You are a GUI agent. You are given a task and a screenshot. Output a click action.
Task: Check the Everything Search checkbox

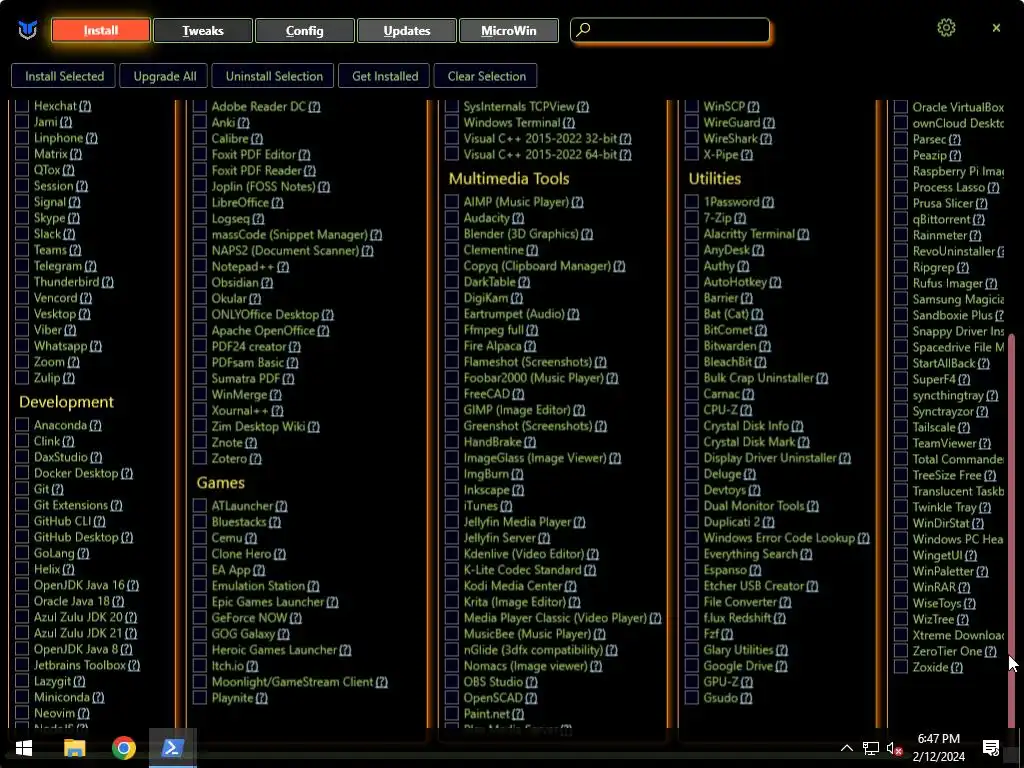[x=692, y=554]
